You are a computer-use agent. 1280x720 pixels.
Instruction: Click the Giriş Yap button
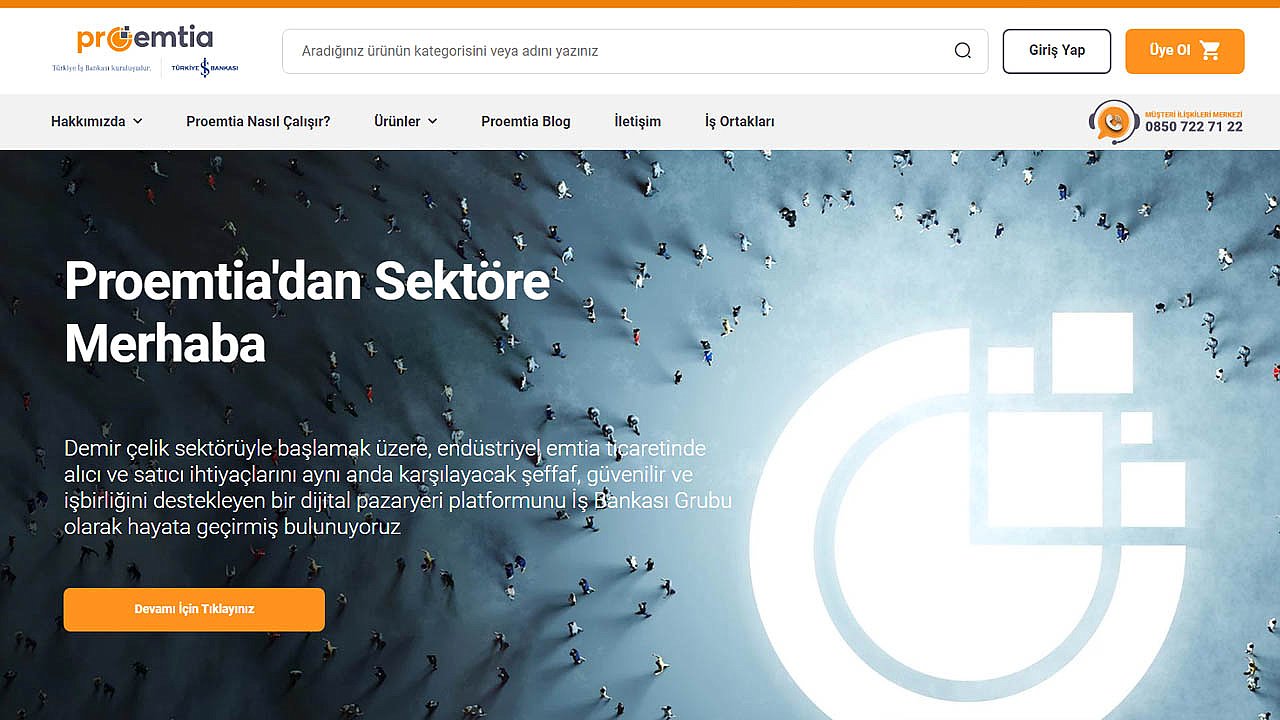(1057, 51)
